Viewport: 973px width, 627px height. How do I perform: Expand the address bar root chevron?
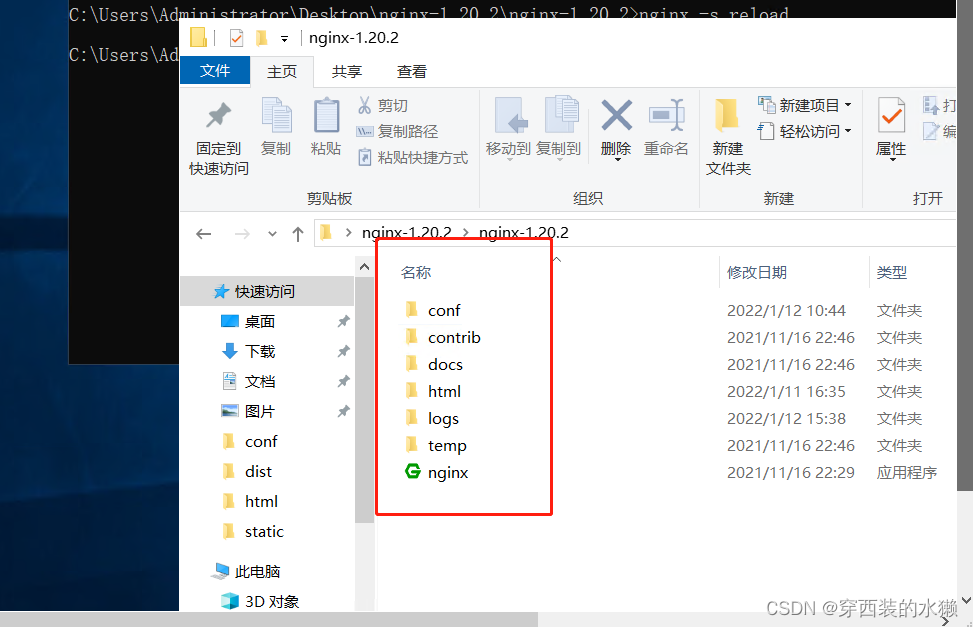tap(349, 233)
